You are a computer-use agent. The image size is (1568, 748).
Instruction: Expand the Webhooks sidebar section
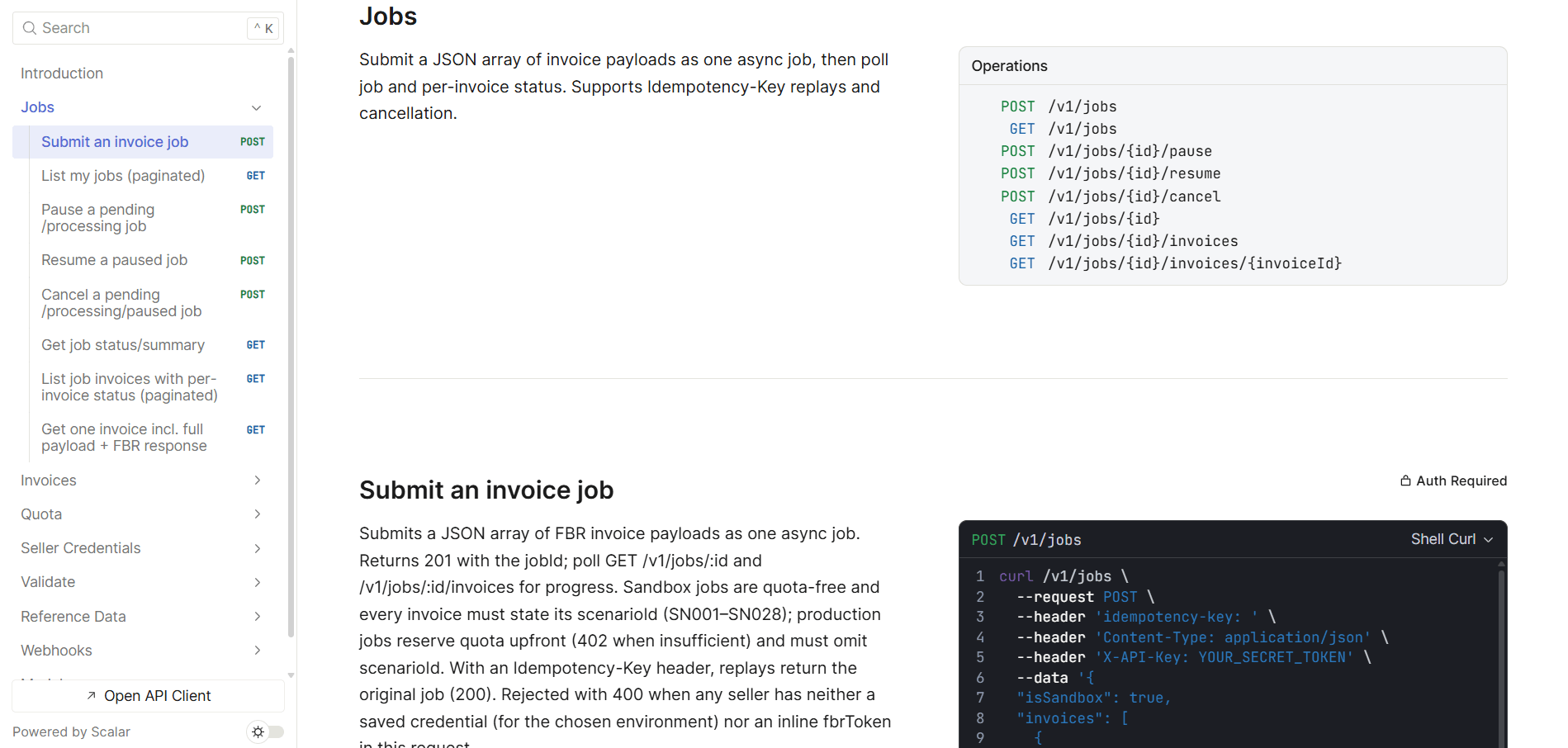pyautogui.click(x=258, y=651)
